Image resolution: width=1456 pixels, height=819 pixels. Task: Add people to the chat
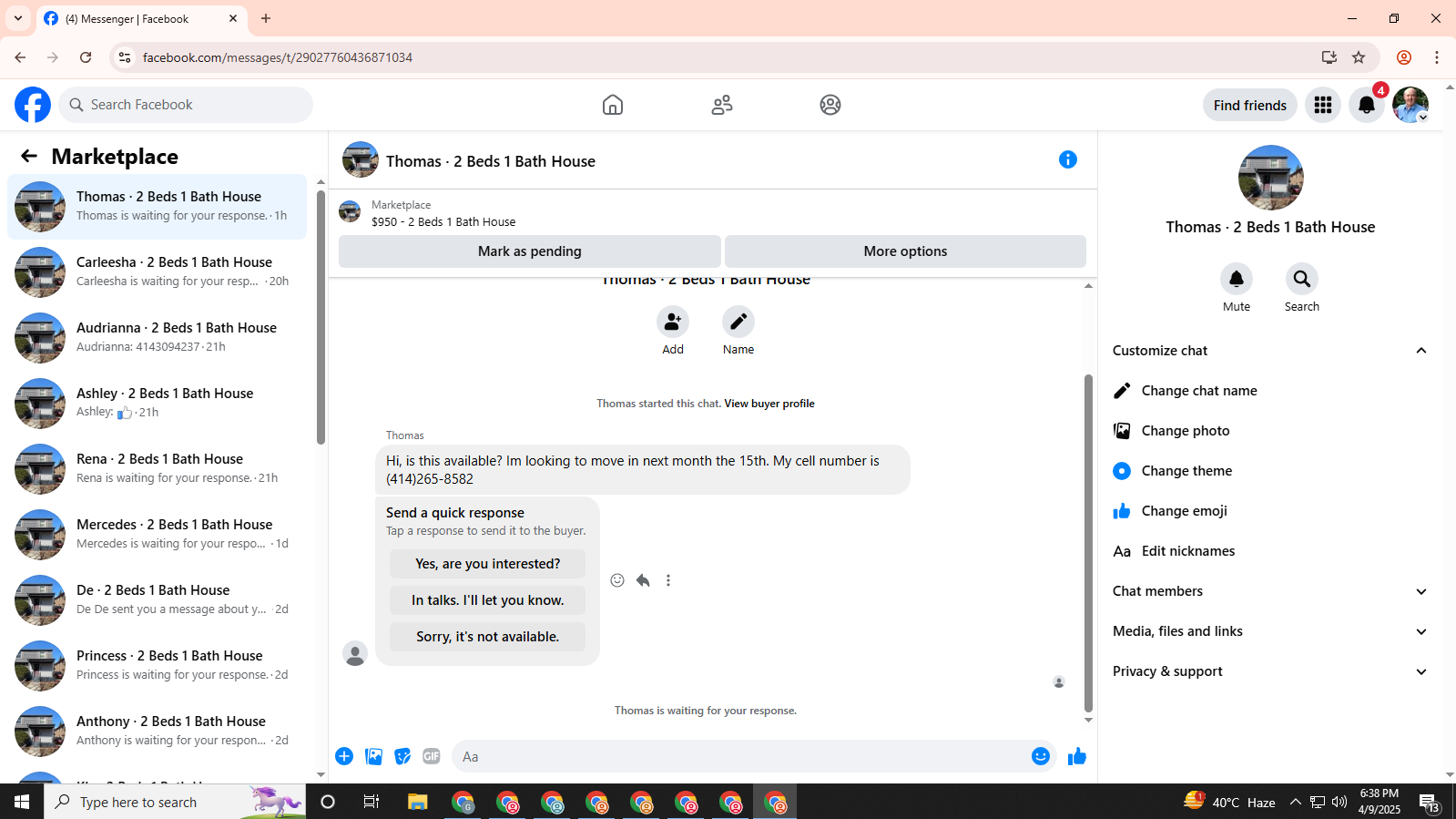click(673, 322)
